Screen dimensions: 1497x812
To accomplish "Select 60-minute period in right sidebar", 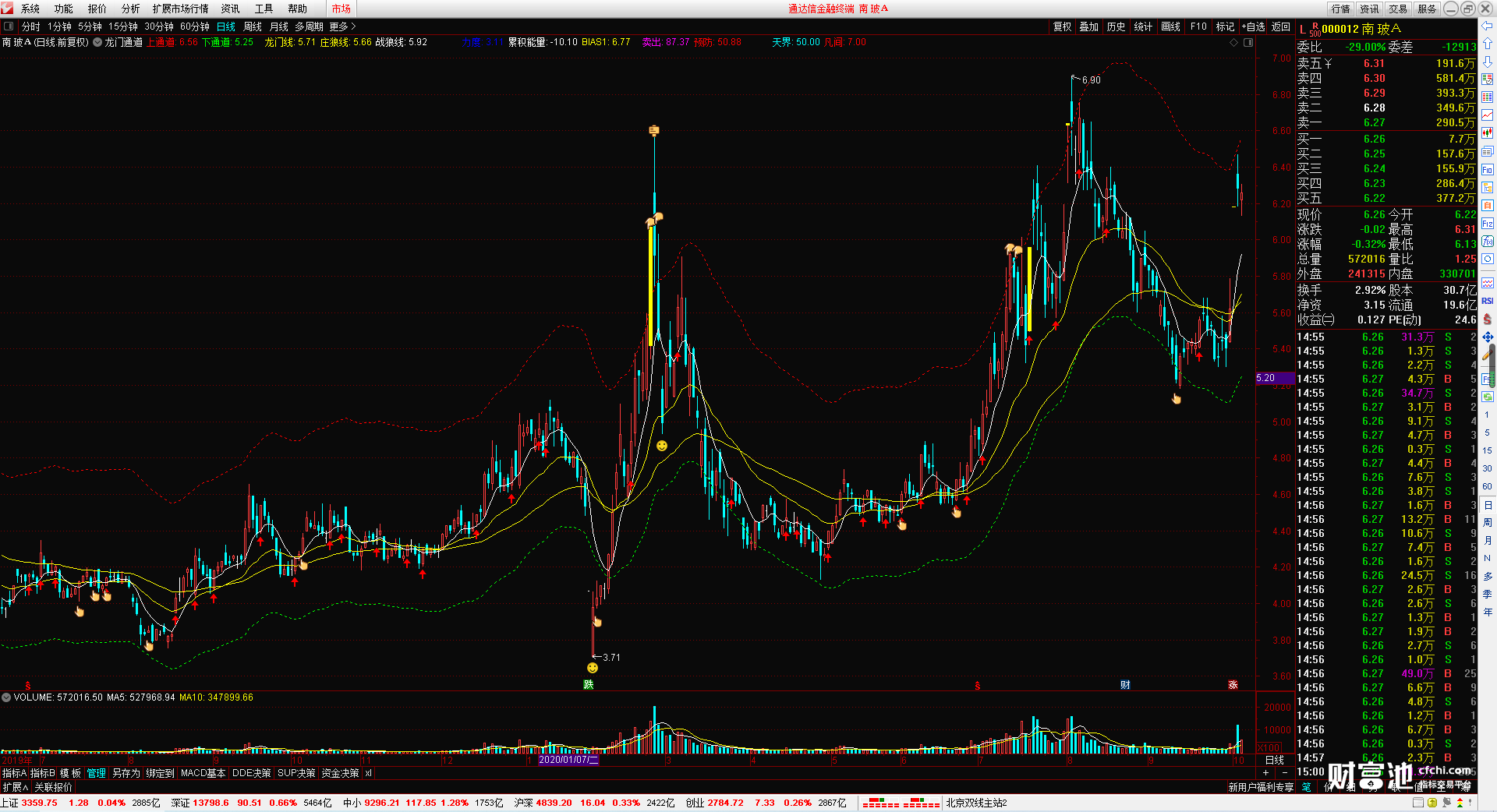I will tap(1487, 486).
